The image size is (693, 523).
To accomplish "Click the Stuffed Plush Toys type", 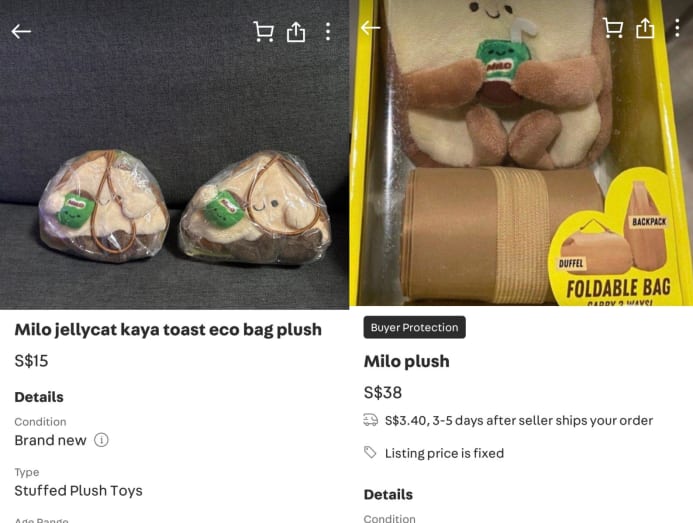I will pyautogui.click(x=78, y=490).
